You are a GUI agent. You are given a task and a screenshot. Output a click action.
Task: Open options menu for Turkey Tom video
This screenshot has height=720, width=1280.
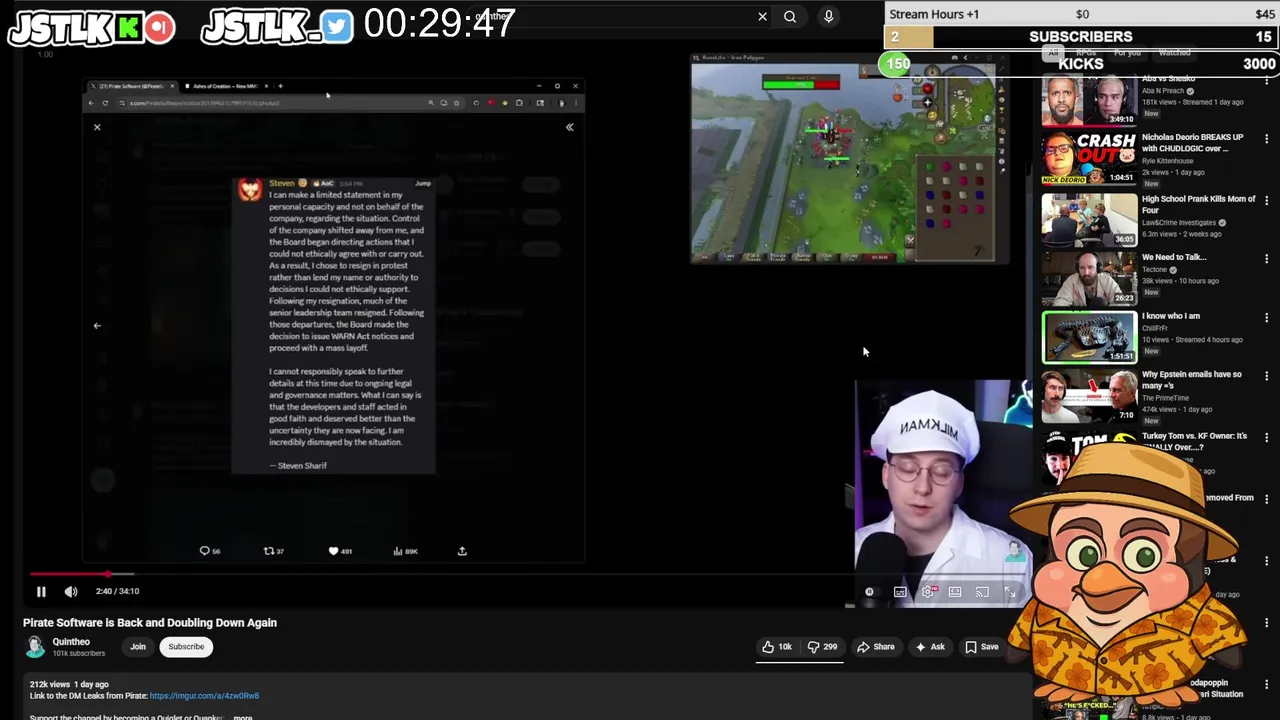point(1266,437)
